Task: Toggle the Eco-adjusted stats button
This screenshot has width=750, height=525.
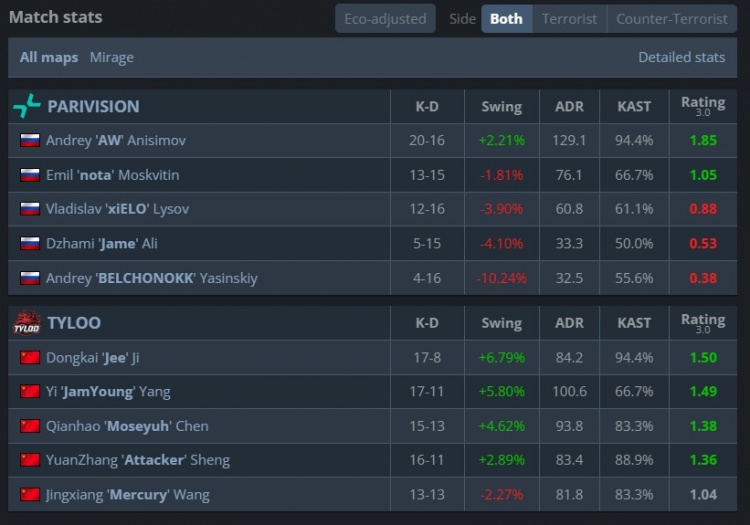Action: click(385, 19)
